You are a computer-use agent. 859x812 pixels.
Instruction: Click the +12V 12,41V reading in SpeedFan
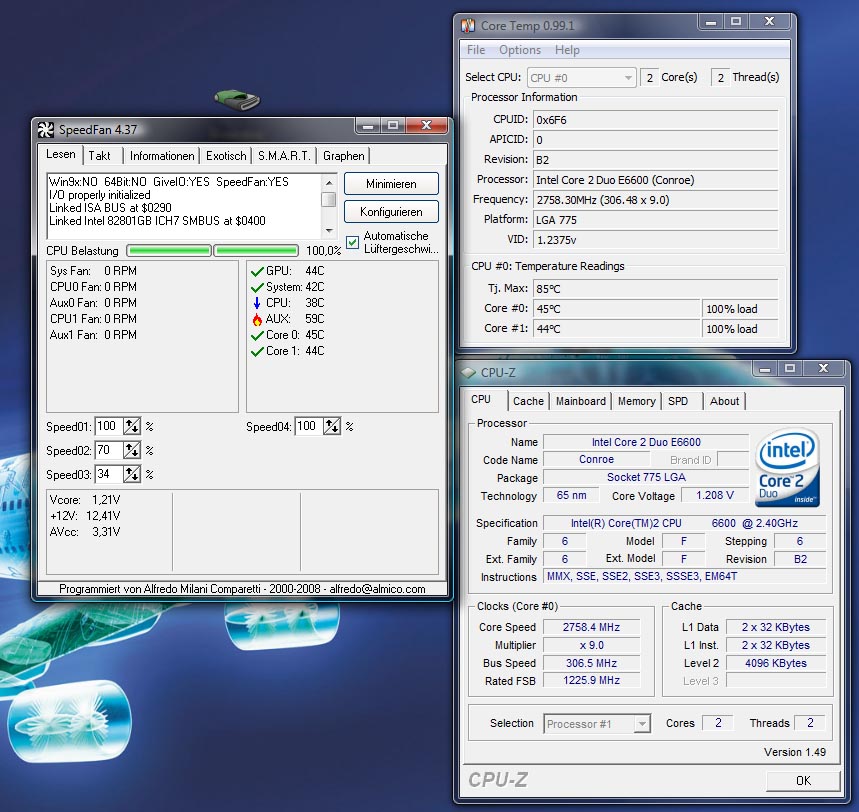coord(85,516)
